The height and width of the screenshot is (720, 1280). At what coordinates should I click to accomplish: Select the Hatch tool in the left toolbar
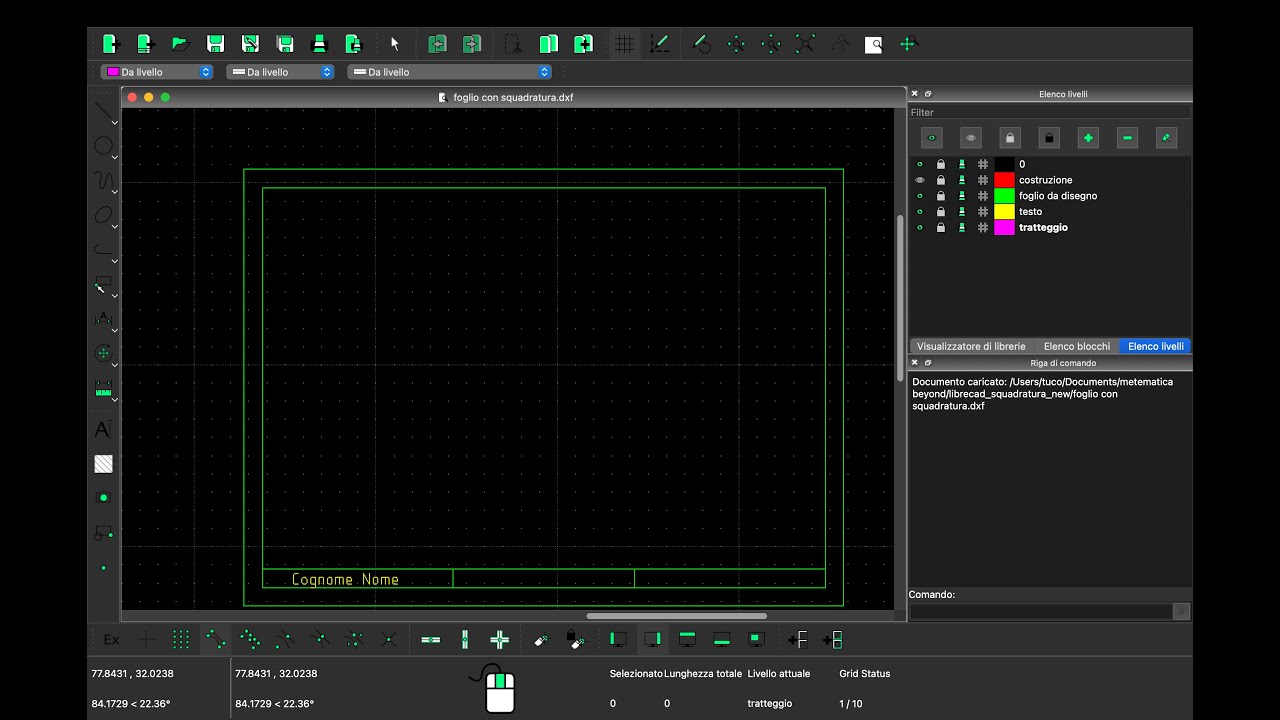pyautogui.click(x=103, y=464)
